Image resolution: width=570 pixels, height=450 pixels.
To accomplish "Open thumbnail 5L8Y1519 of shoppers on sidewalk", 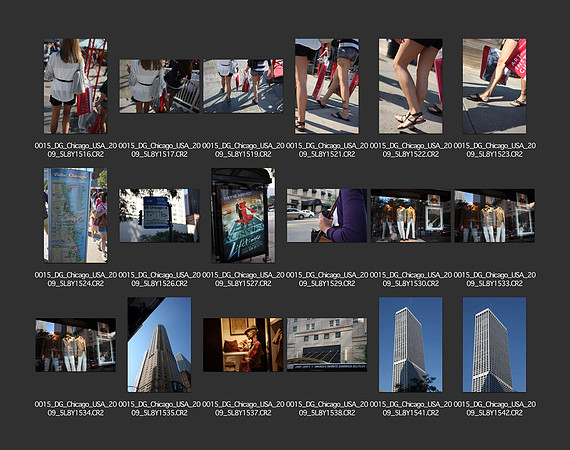I will click(243, 86).
